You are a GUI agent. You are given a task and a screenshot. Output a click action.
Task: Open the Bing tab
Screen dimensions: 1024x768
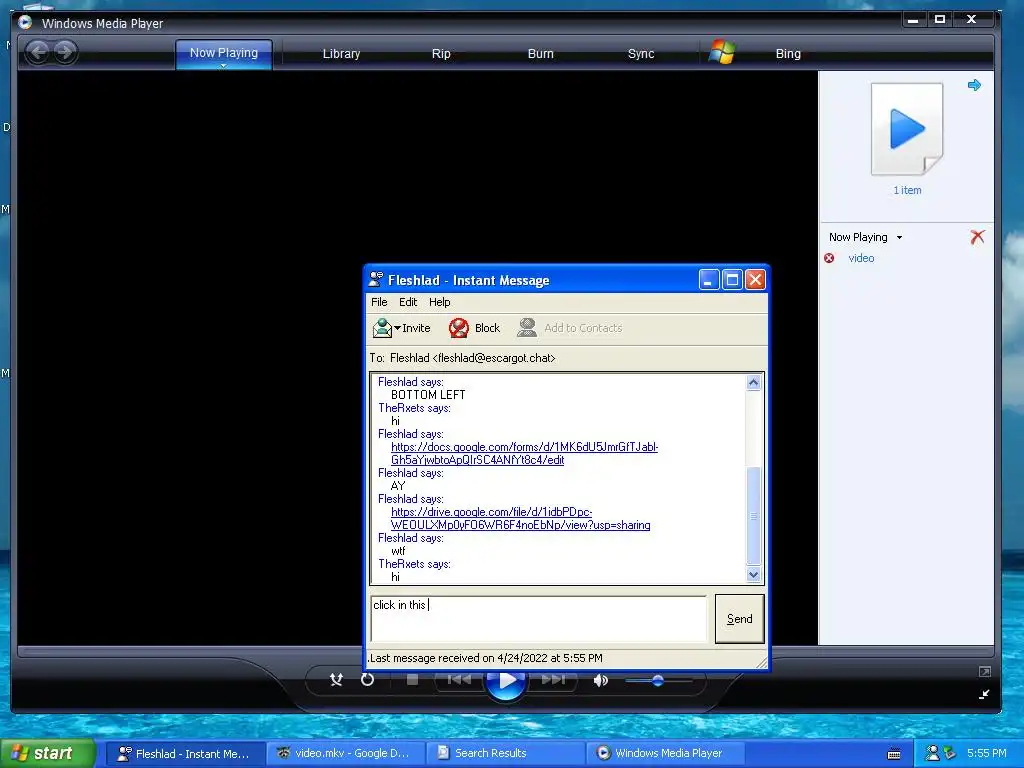click(x=788, y=54)
